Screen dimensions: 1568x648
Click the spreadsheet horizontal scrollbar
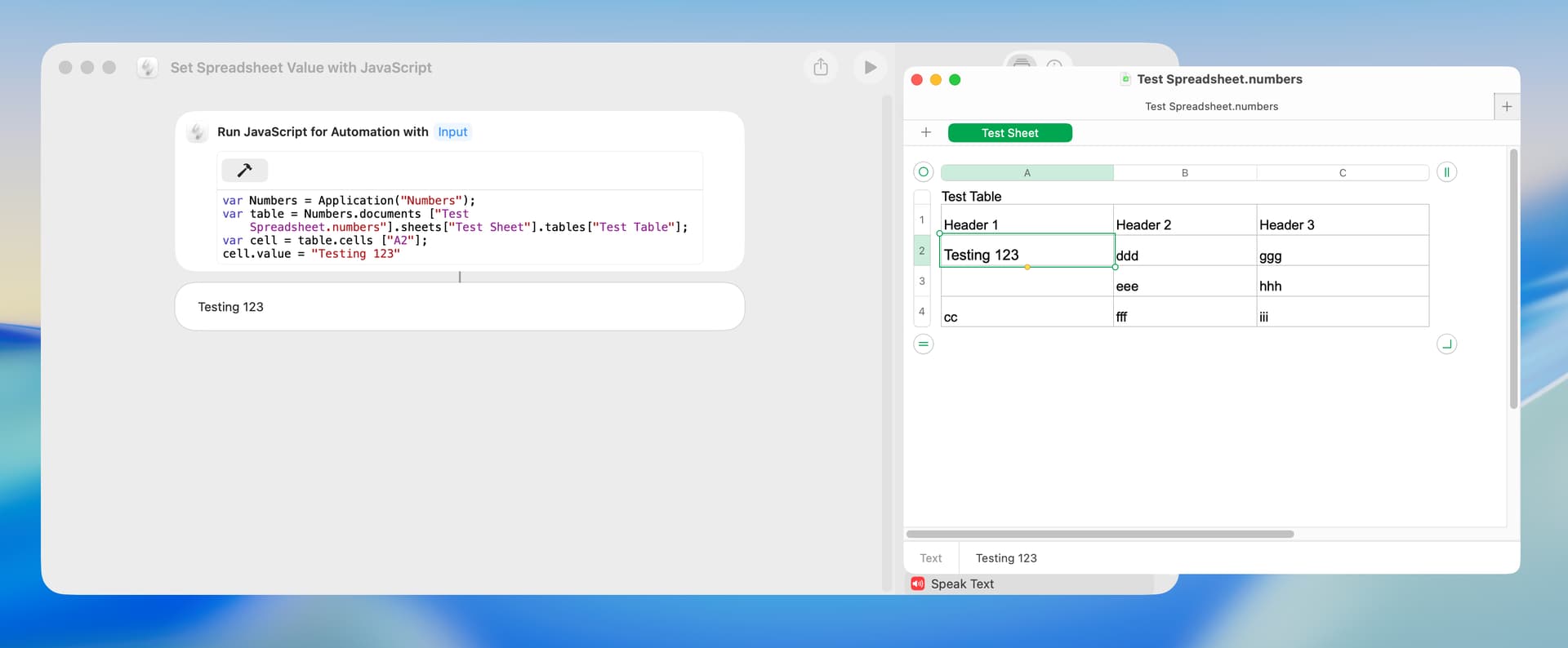click(1099, 535)
